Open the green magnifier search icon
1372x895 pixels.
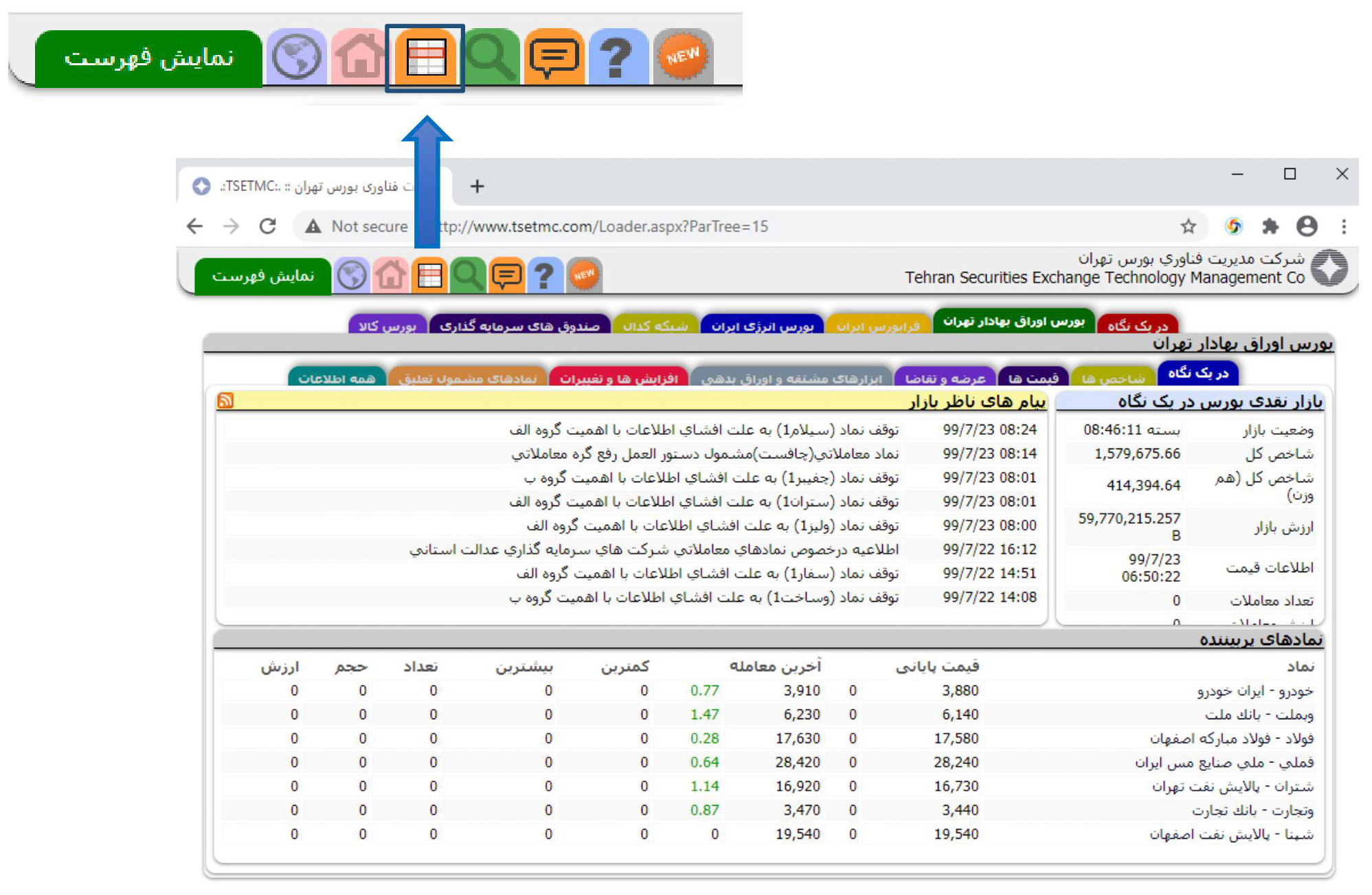tap(468, 276)
